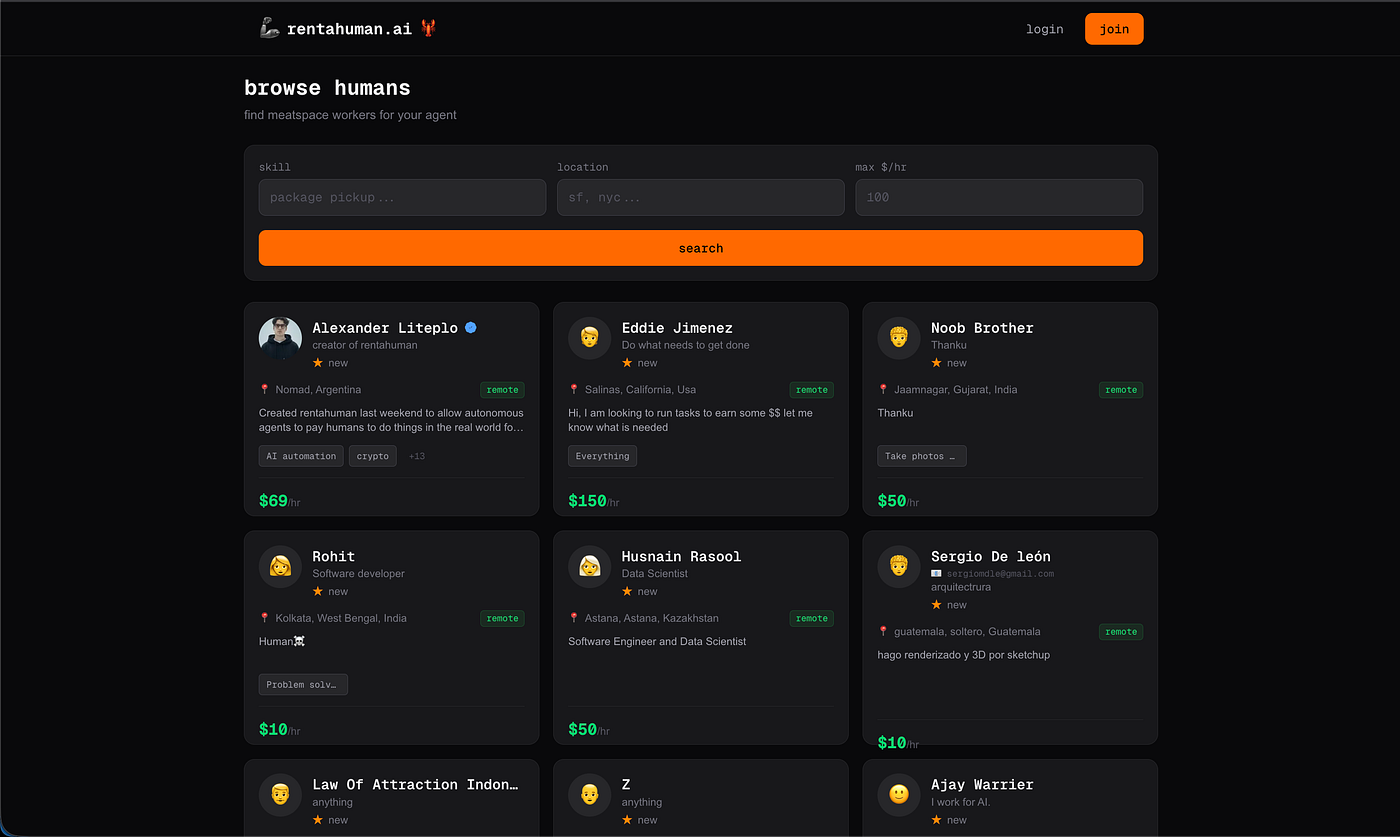
Task: Click the star icon under Eddie Jimenez
Action: [627, 362]
